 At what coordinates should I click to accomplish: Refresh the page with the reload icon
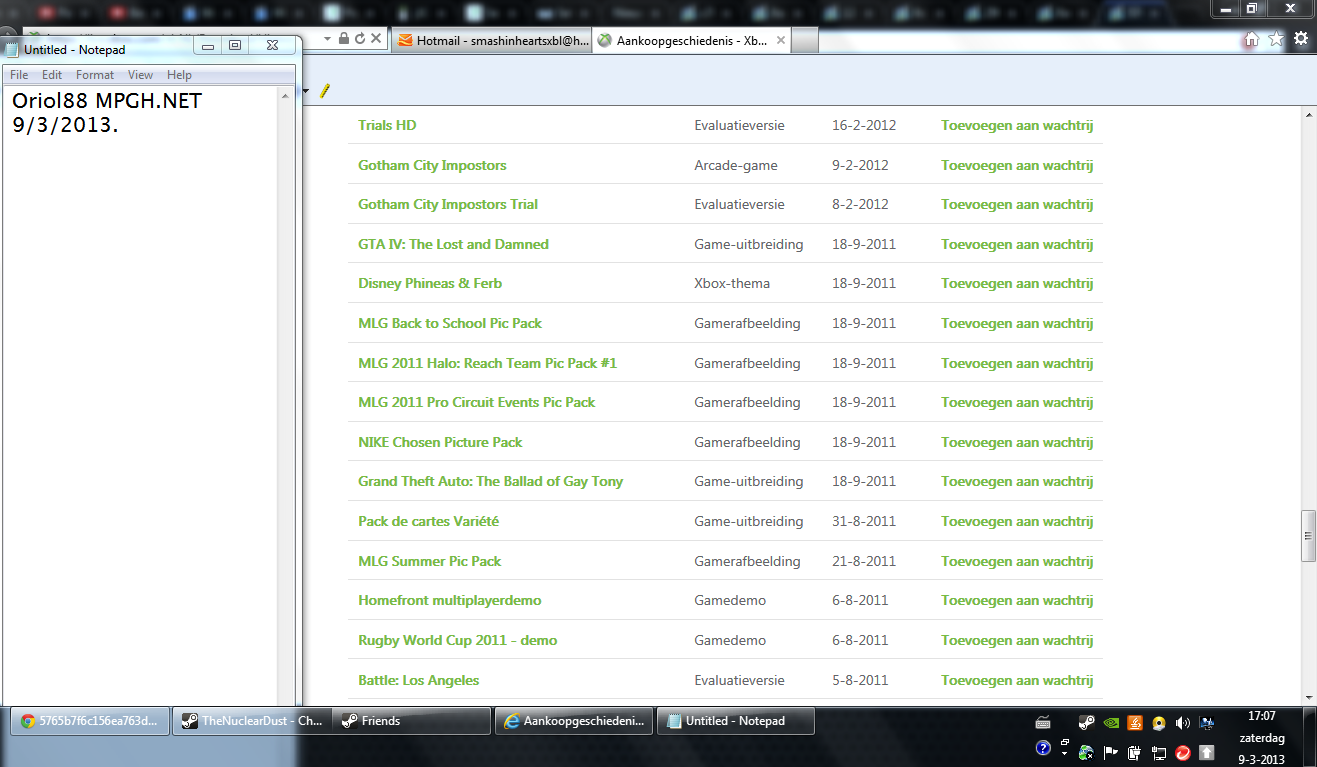[360, 38]
